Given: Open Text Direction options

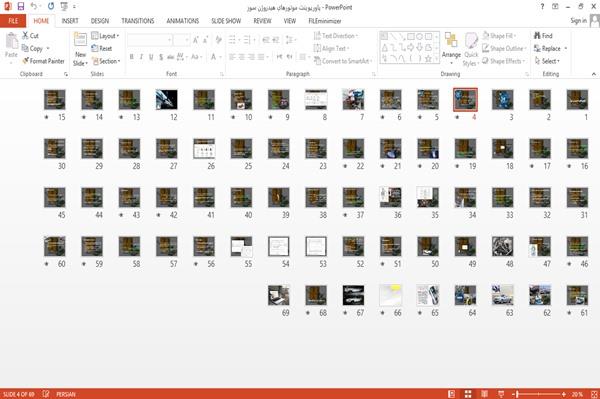Looking at the screenshot, I should [x=336, y=36].
